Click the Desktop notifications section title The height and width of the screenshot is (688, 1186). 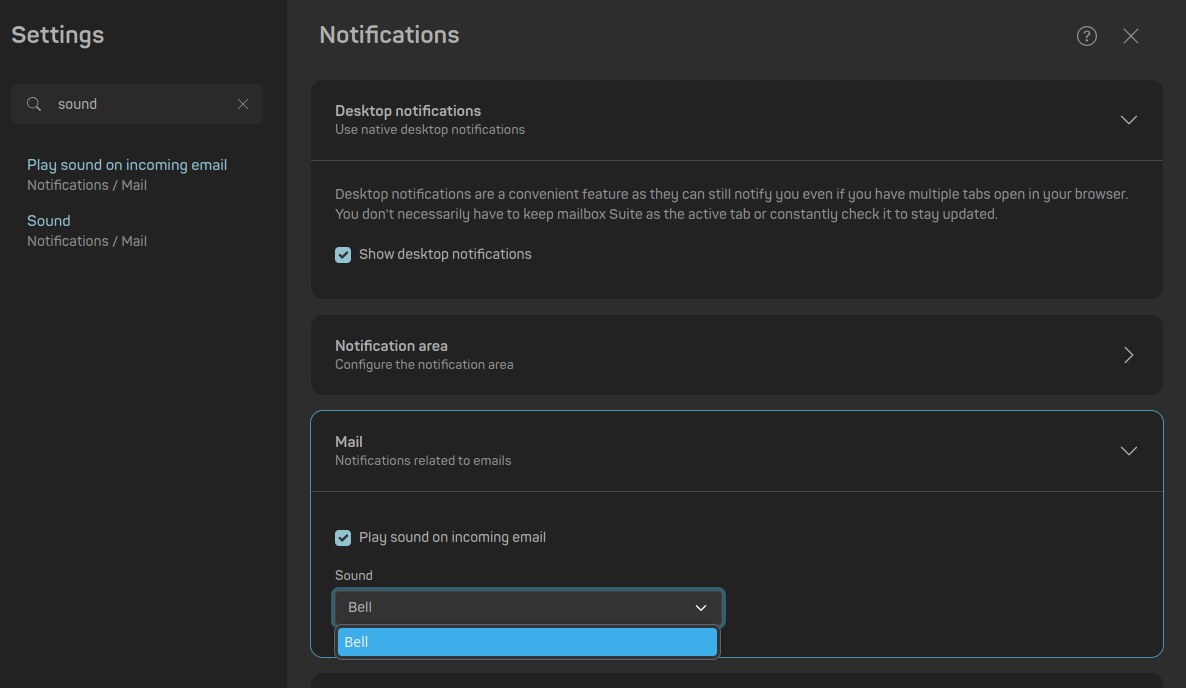(408, 111)
